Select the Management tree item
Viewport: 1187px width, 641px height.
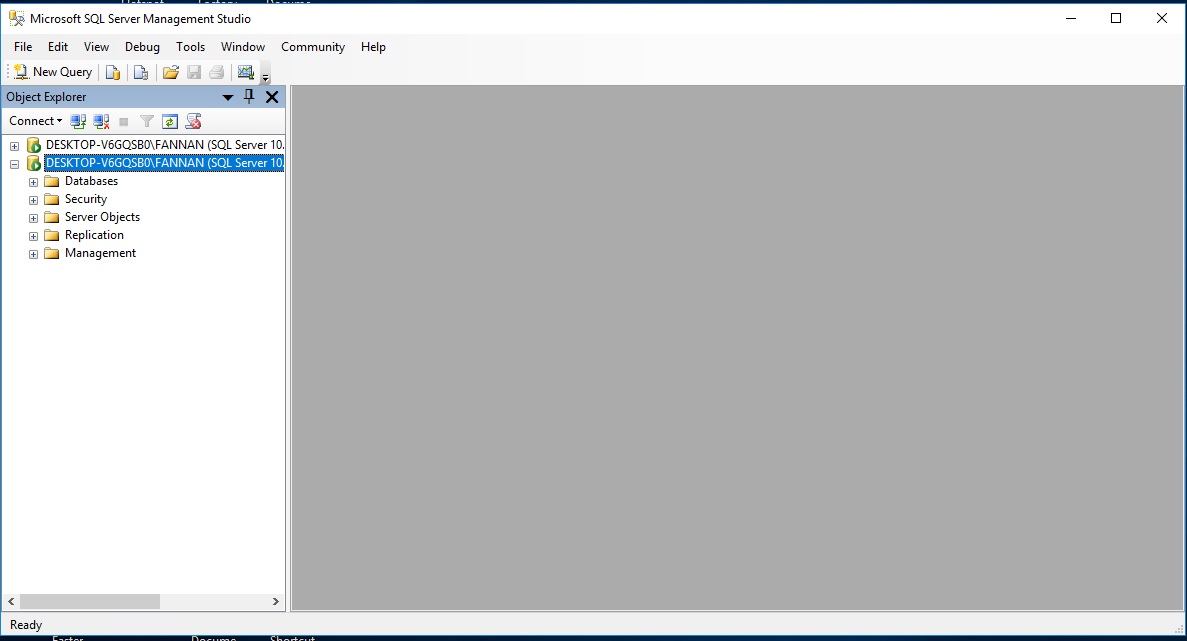(100, 254)
